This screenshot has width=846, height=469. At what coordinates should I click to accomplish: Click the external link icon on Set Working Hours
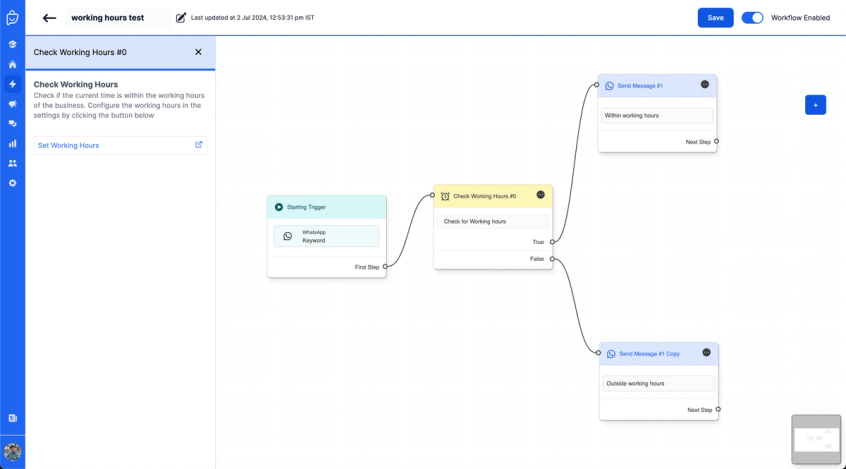point(199,145)
